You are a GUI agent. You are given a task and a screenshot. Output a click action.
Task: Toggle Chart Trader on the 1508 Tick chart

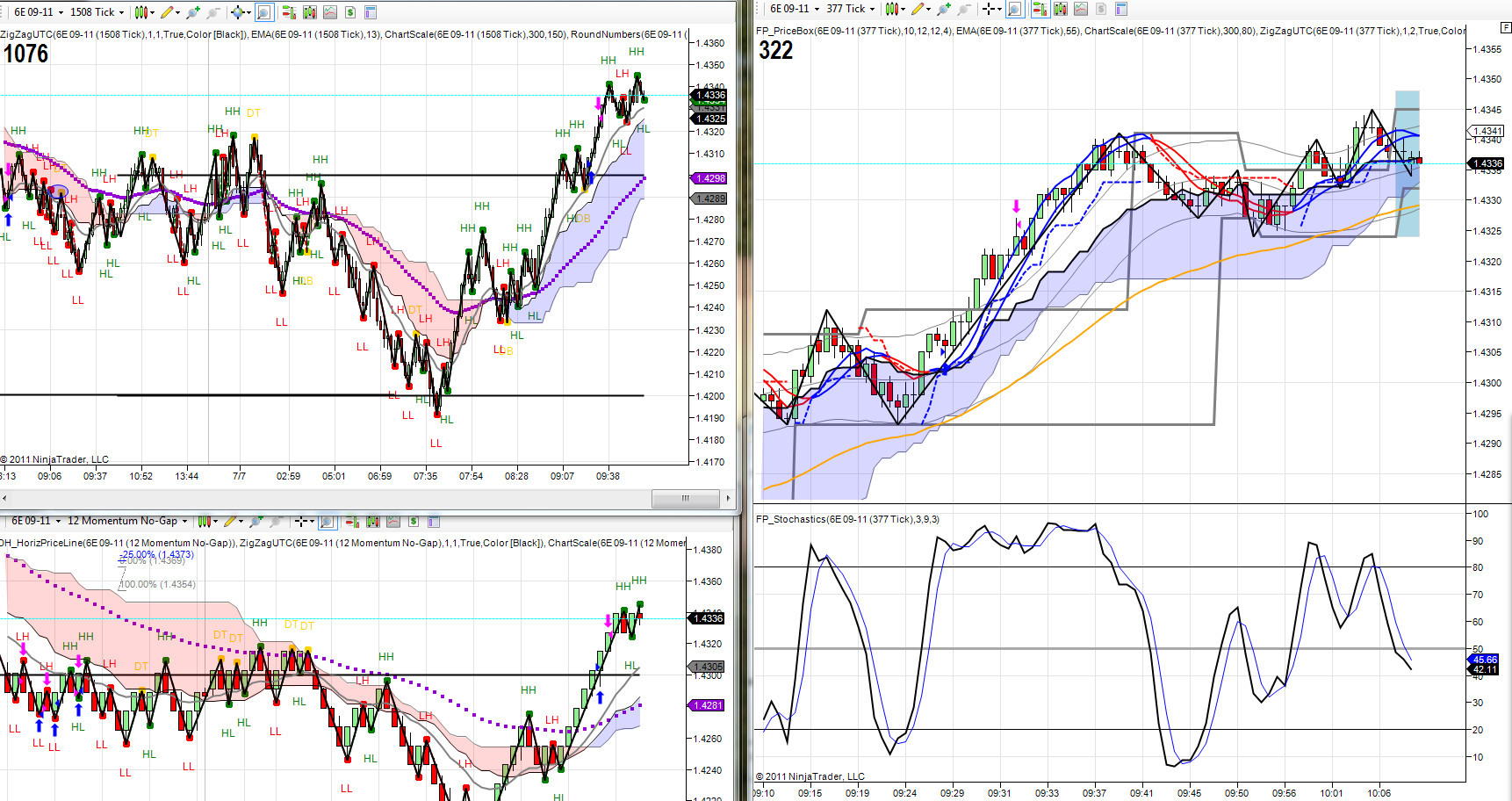coord(289,12)
